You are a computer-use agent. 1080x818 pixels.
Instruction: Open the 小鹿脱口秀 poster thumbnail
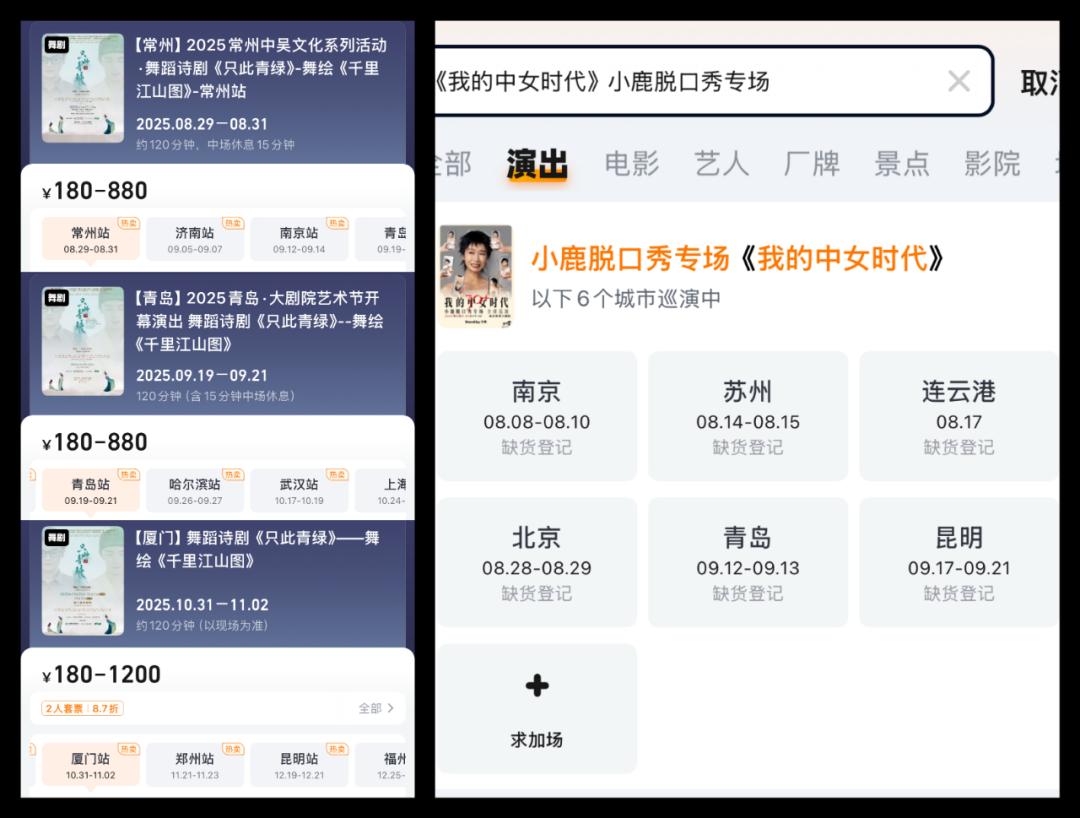[x=476, y=277]
